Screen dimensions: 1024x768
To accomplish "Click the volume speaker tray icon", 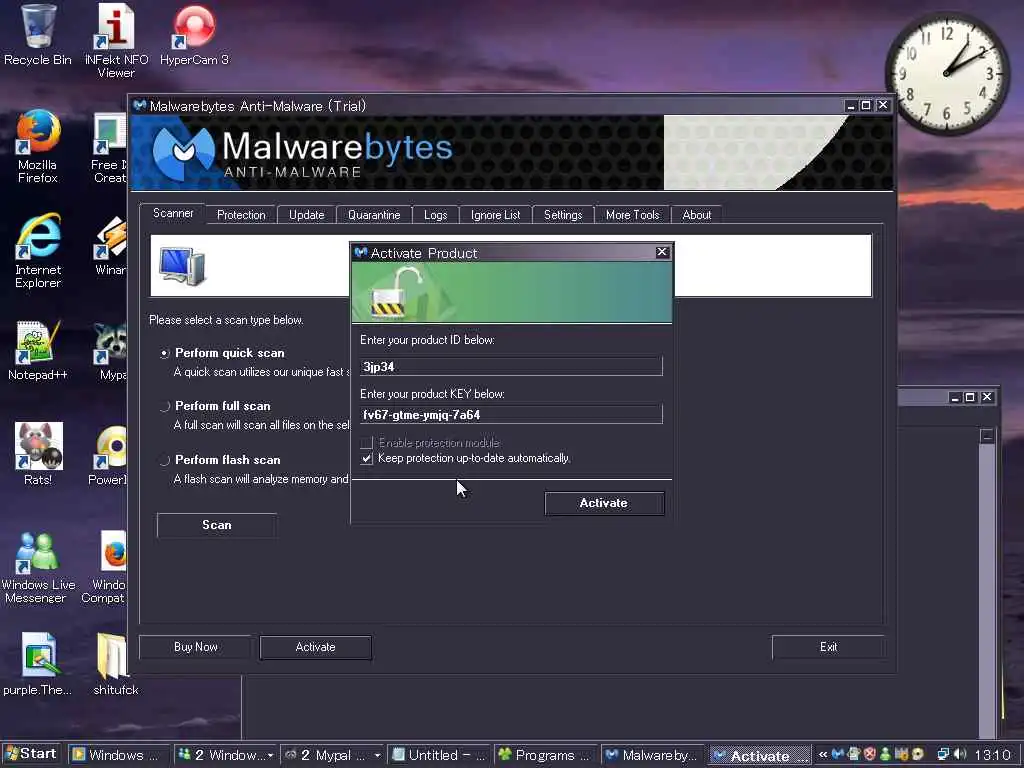I will point(959,754).
